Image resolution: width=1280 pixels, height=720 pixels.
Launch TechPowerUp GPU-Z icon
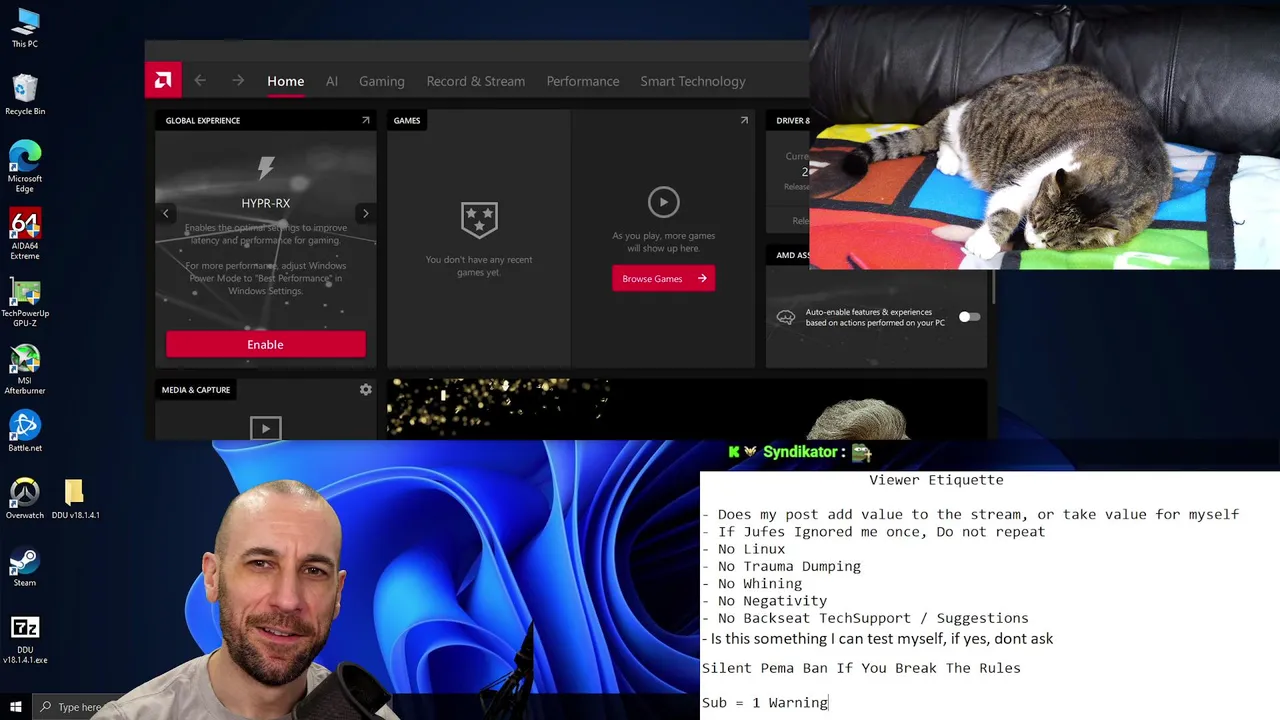25,302
